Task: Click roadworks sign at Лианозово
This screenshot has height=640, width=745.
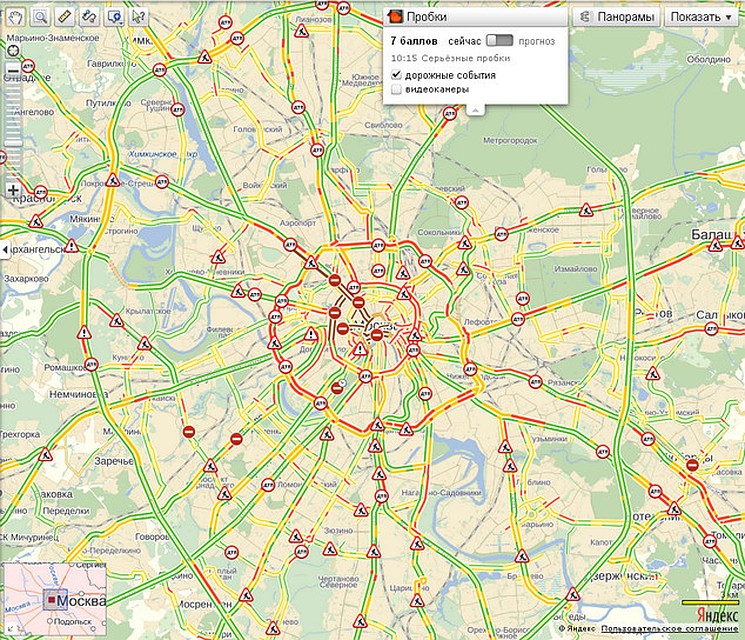Action: click(301, 31)
